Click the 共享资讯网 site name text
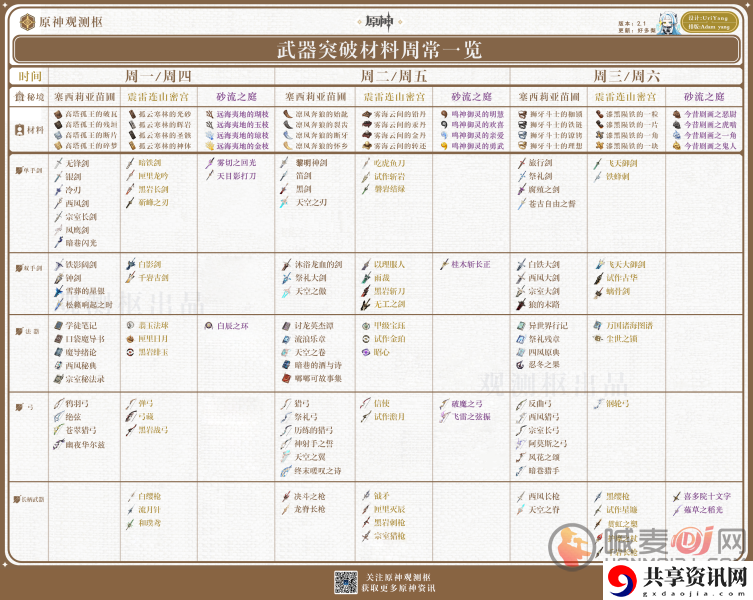 [695, 576]
